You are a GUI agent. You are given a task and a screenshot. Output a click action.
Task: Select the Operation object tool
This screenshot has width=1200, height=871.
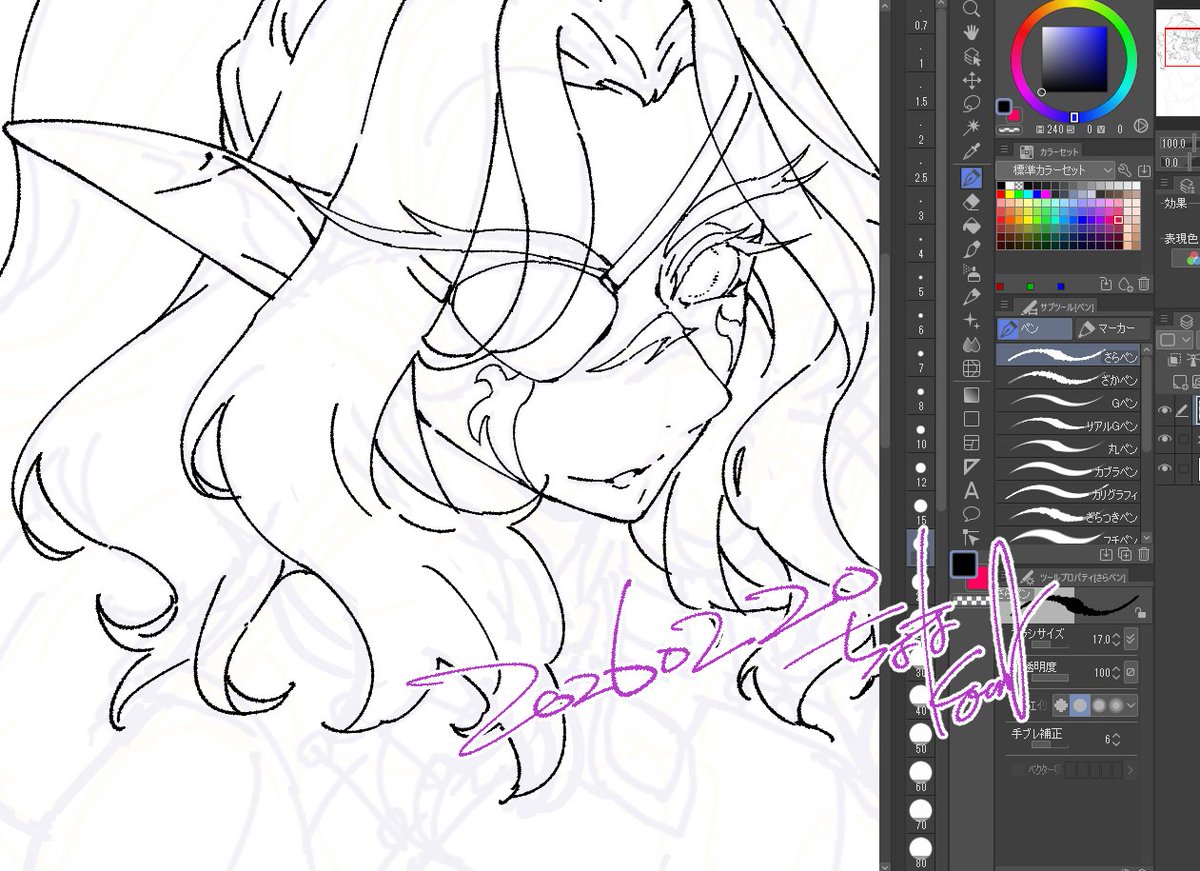coord(970,56)
